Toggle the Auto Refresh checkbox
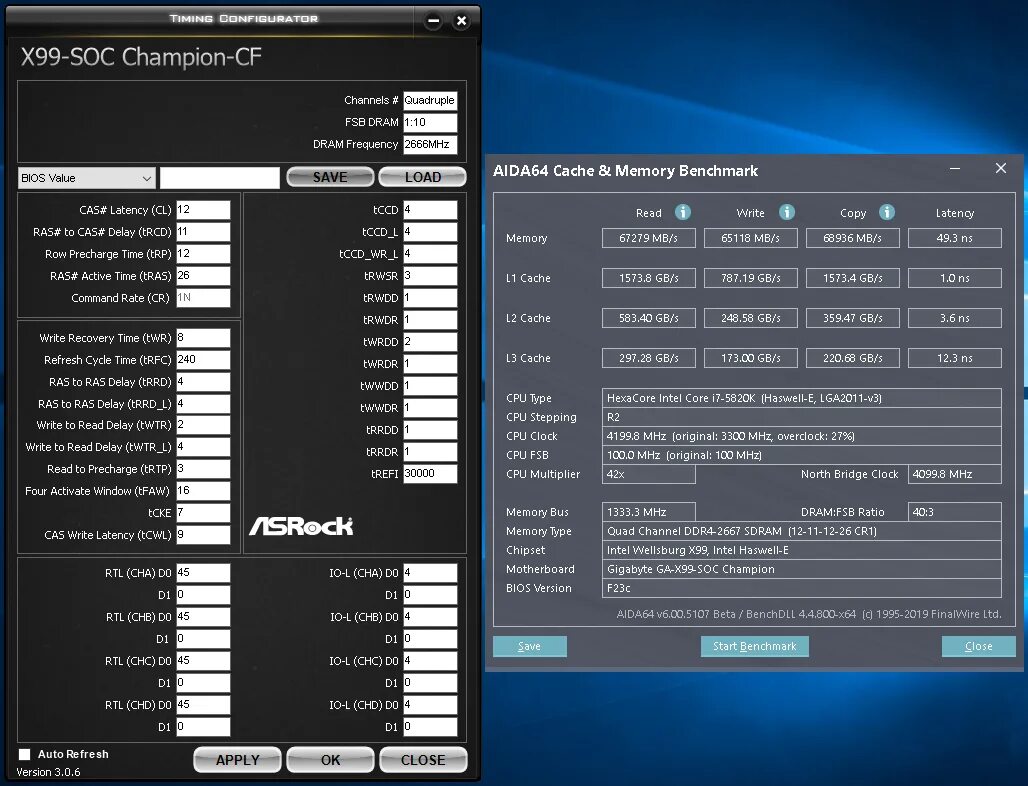 25,755
